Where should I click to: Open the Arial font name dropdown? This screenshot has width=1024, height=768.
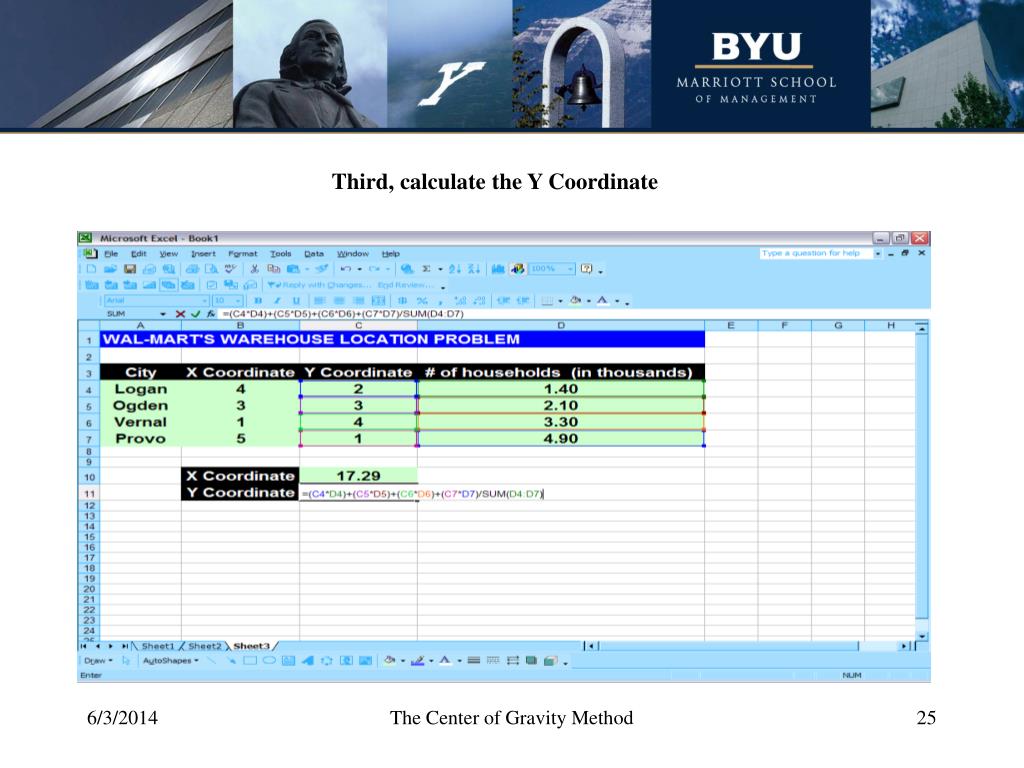coord(205,301)
